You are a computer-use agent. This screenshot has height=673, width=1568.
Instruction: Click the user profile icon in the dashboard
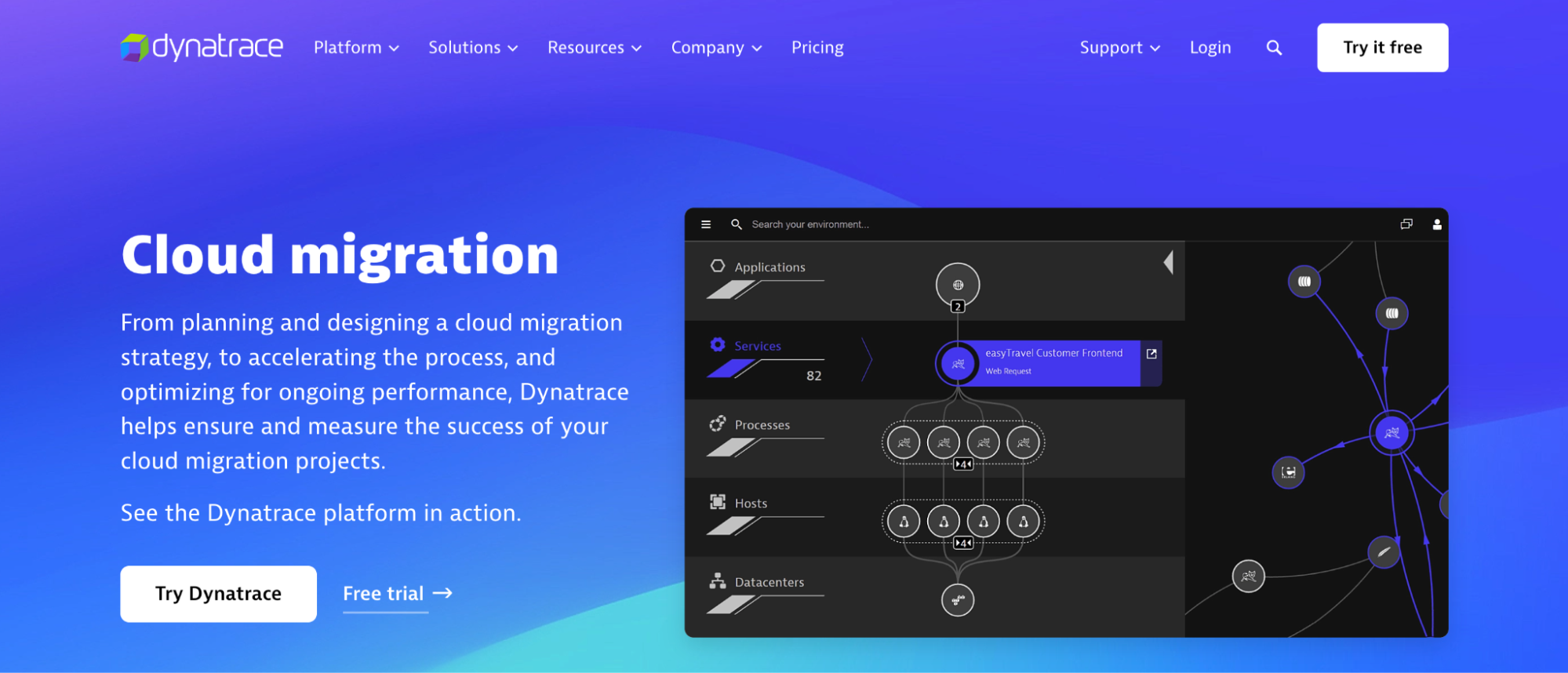pos(1436,224)
